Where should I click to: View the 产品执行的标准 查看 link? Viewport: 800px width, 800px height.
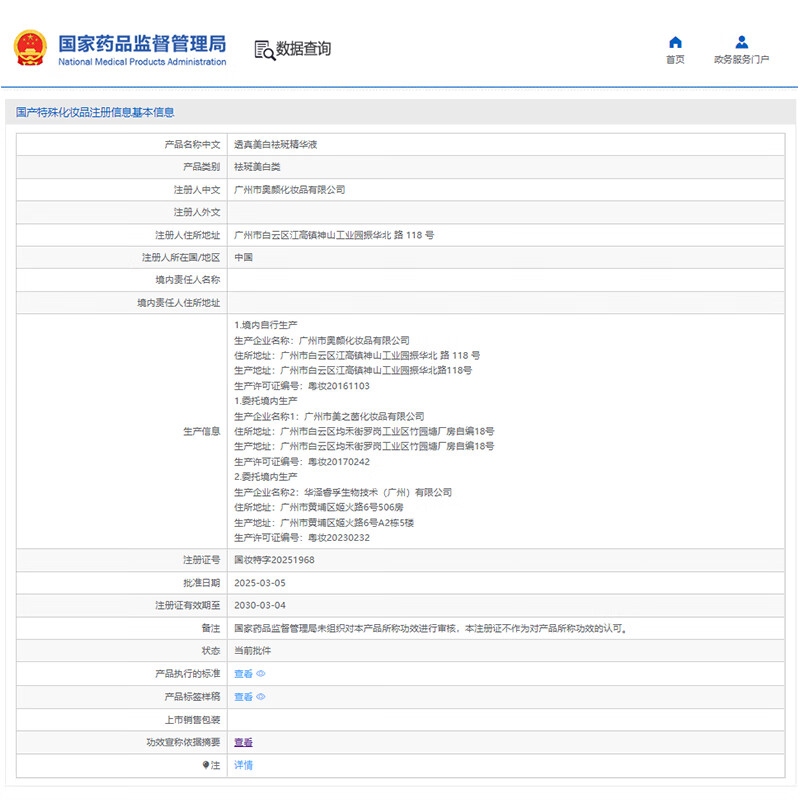coord(243,674)
